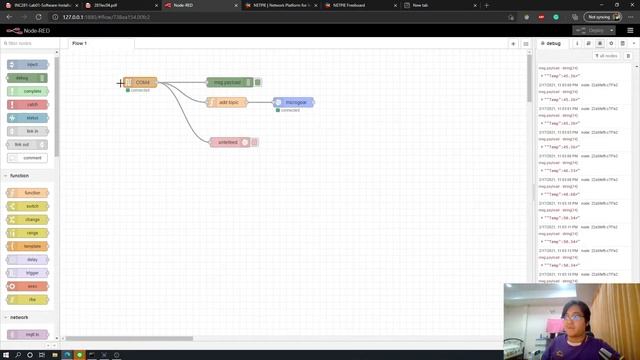Image resolution: width=640 pixels, height=360 pixels.
Task: Reload the browser page
Action: pos(38,17)
